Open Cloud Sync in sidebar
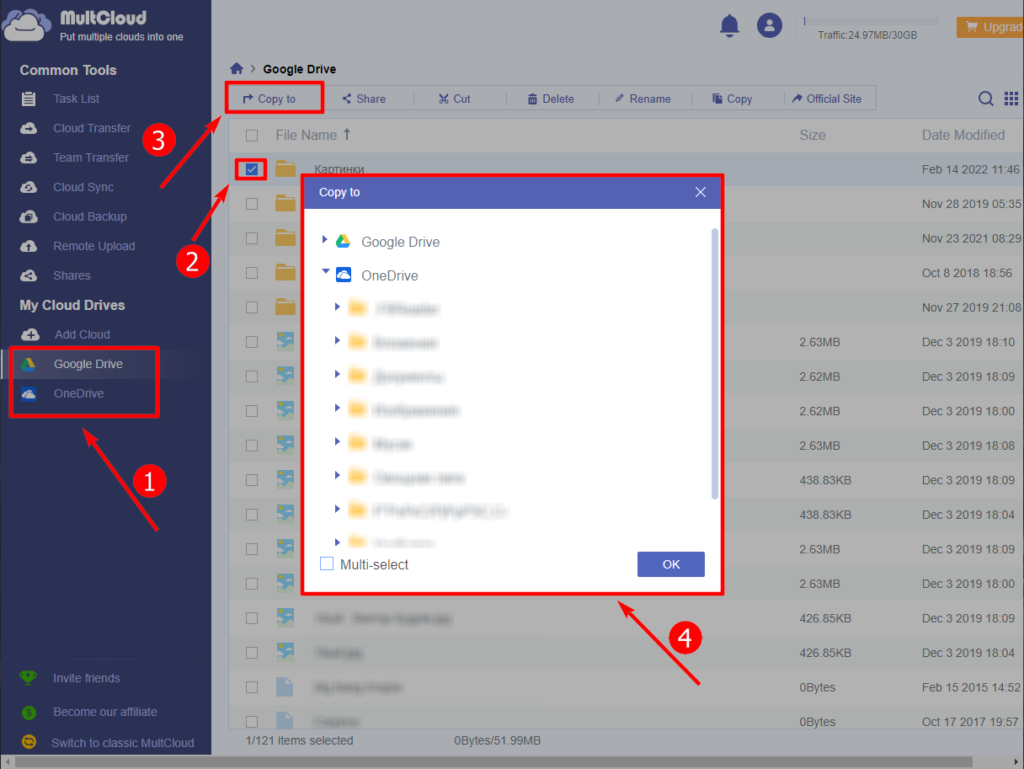The width and height of the screenshot is (1024, 769). tap(83, 187)
